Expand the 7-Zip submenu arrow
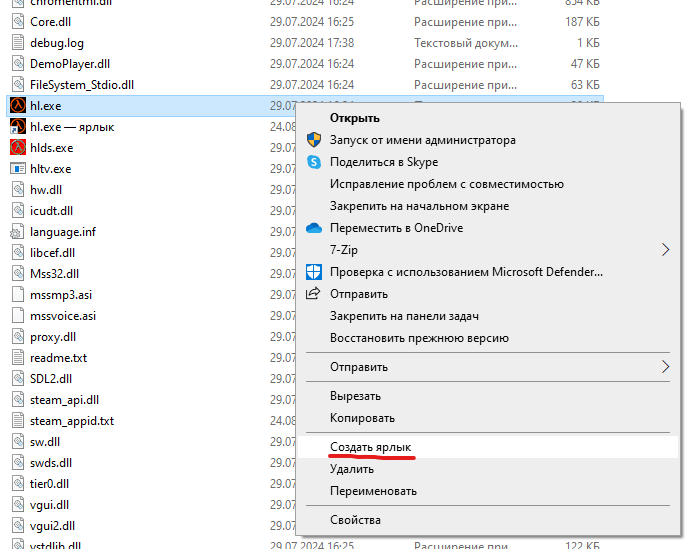694x549 pixels. click(665, 250)
